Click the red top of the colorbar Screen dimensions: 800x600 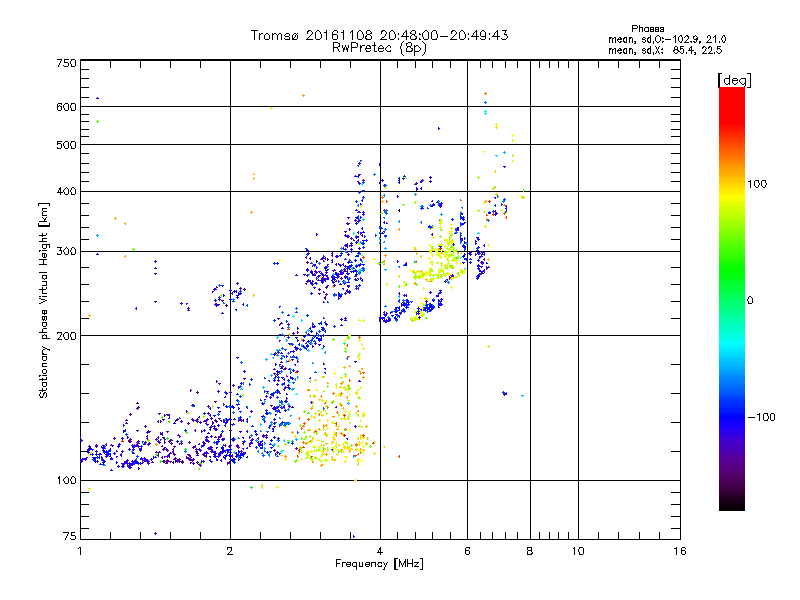point(731,95)
